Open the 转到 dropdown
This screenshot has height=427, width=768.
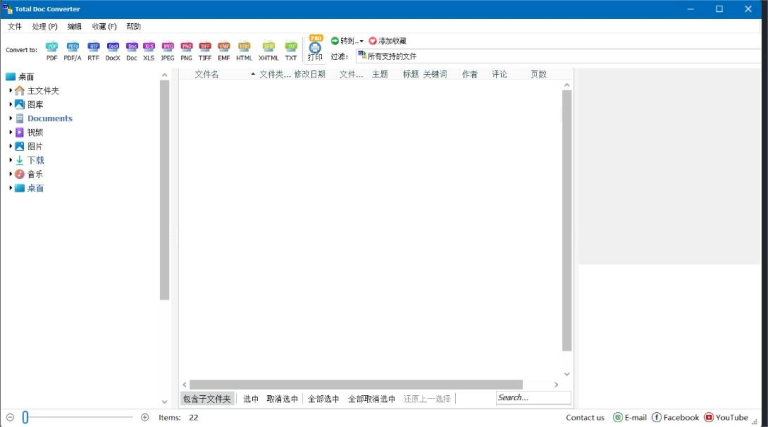tap(347, 41)
